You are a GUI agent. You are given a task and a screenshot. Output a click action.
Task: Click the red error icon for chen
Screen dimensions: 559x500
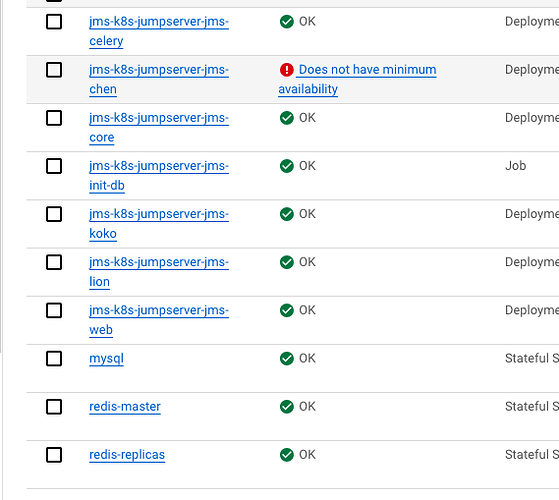coord(287,70)
